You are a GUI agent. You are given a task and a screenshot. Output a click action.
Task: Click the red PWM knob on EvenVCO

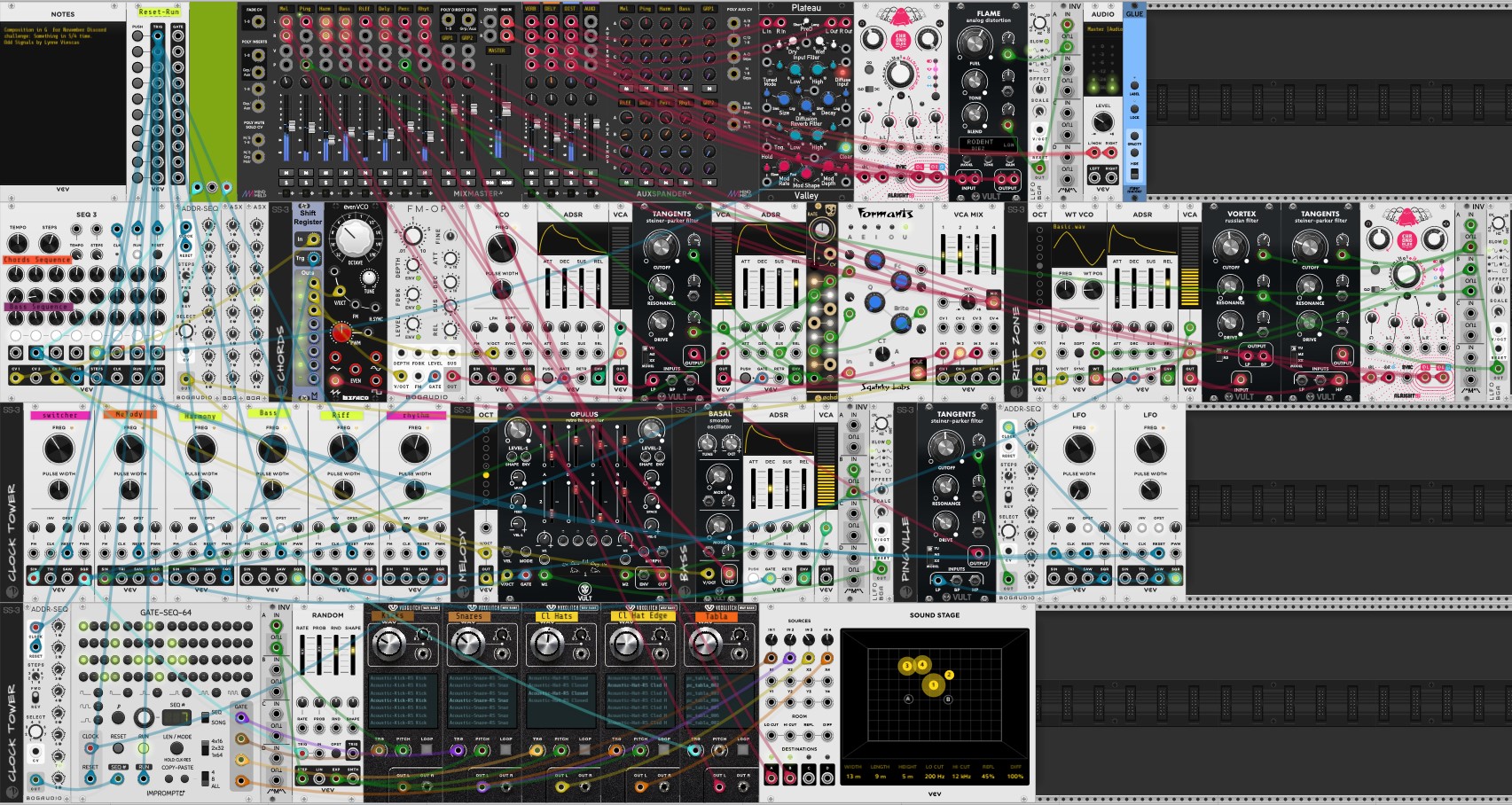(x=341, y=332)
